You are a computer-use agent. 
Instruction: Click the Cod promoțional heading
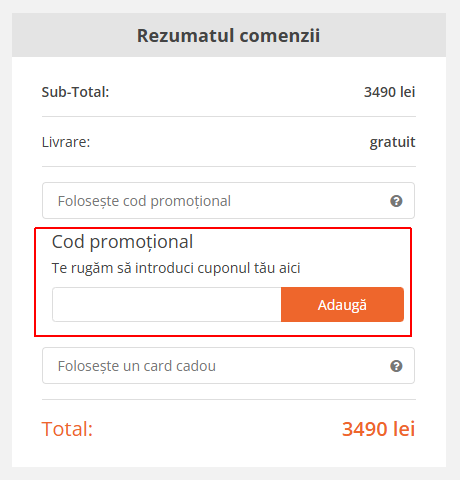[x=122, y=242]
